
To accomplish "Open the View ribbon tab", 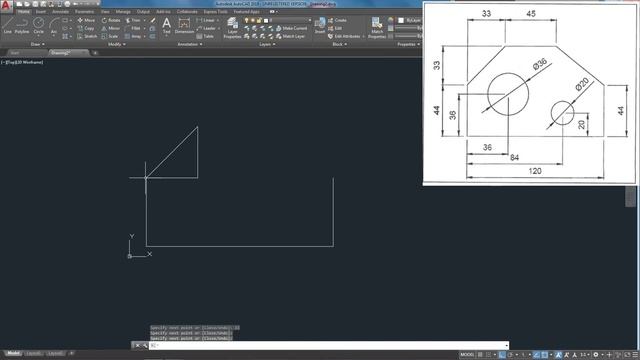I will pos(105,12).
